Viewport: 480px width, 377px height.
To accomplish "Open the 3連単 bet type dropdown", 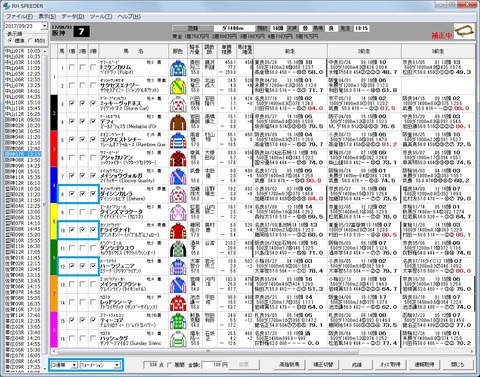I will pos(74,365).
